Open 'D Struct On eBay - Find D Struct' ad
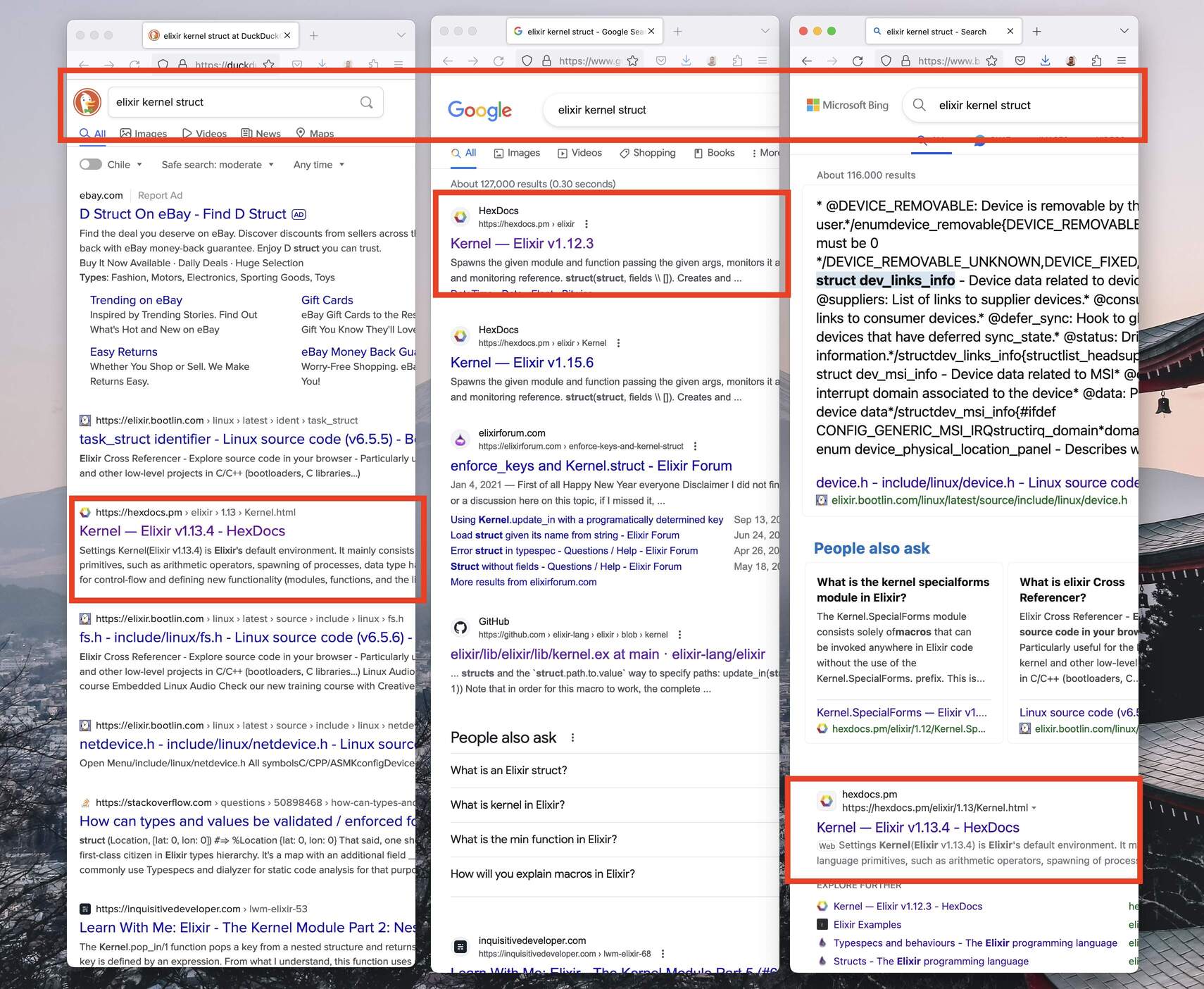The width and height of the screenshot is (1204, 989). (x=183, y=214)
